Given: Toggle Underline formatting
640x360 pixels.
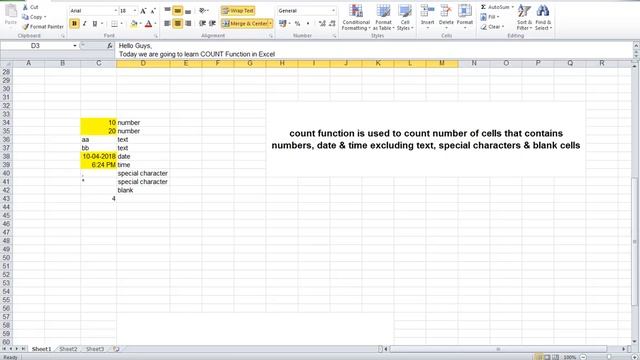Looking at the screenshot, I should coord(95,24).
